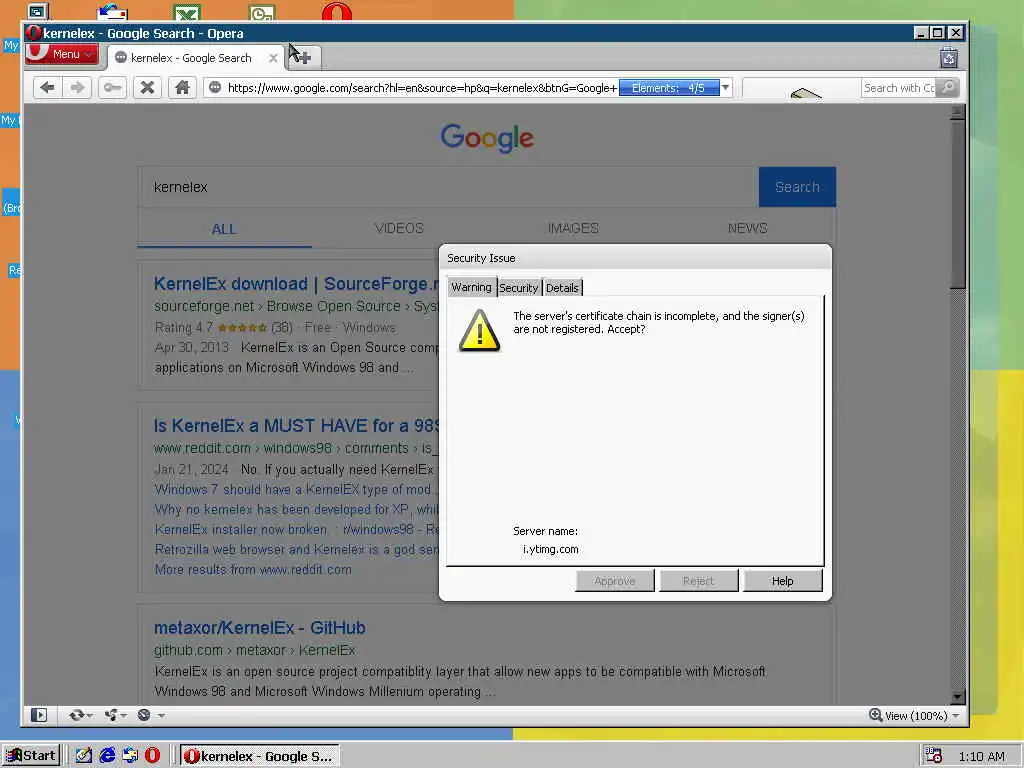Click the Search with field
This screenshot has width=1024, height=768.
tap(899, 88)
